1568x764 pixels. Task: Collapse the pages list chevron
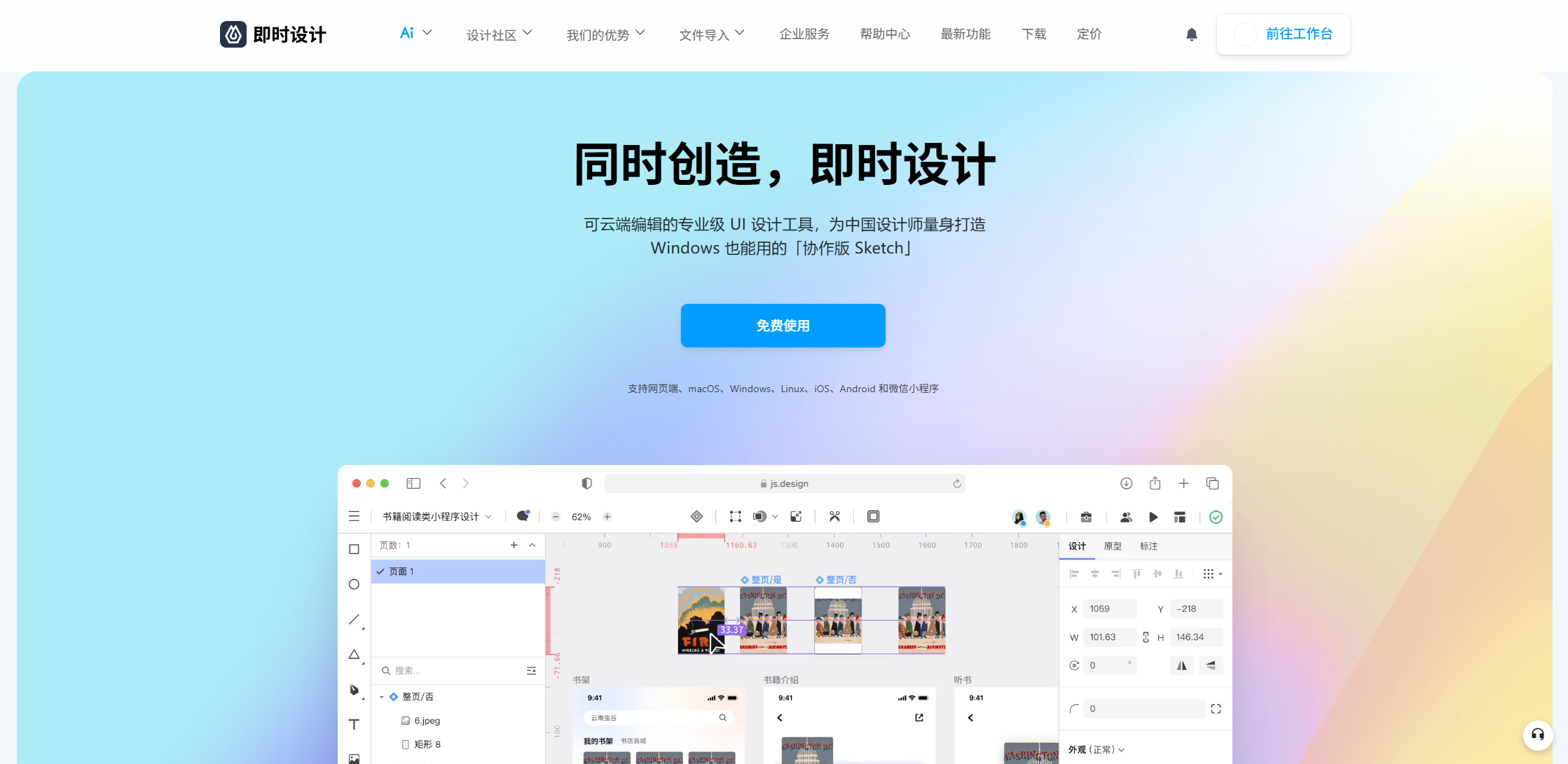click(x=532, y=546)
